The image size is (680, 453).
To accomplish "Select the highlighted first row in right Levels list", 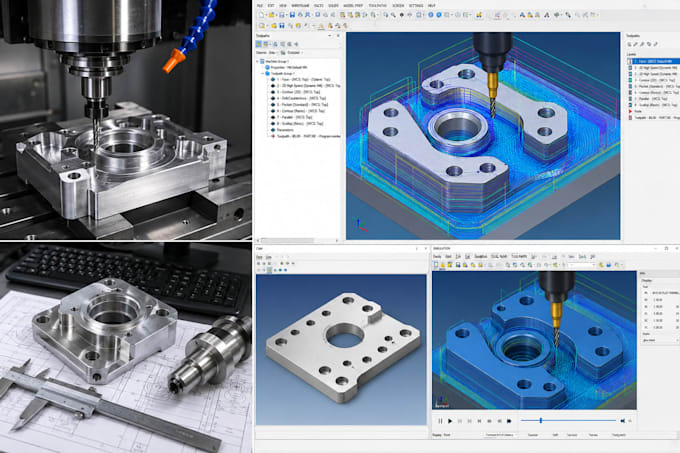I will pos(654,62).
